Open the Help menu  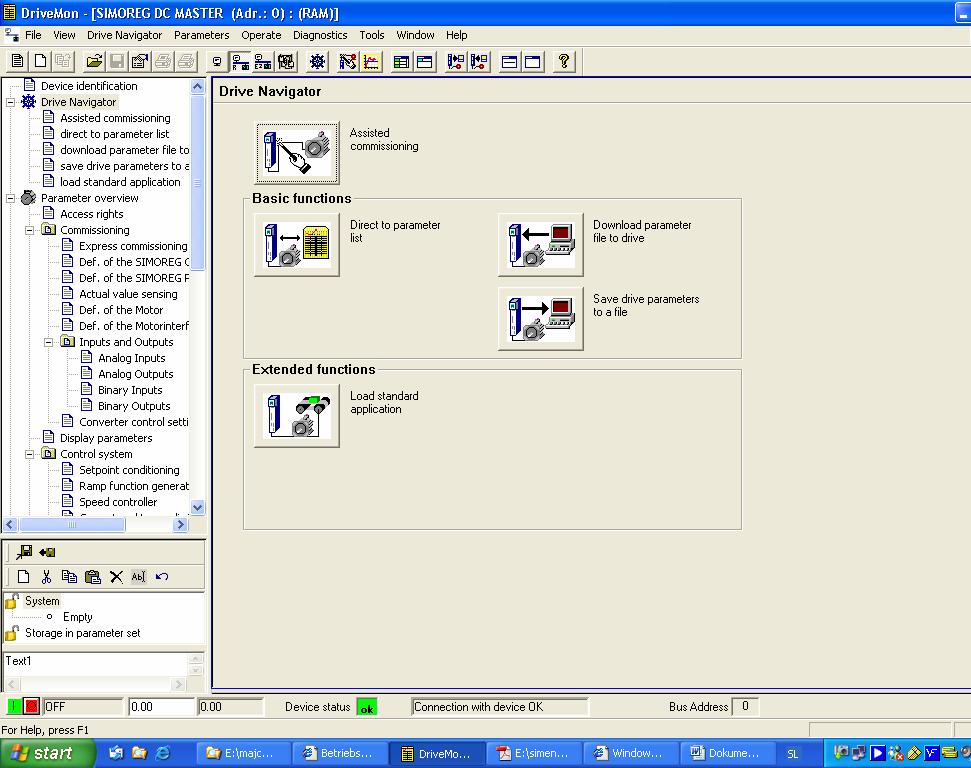coord(456,35)
